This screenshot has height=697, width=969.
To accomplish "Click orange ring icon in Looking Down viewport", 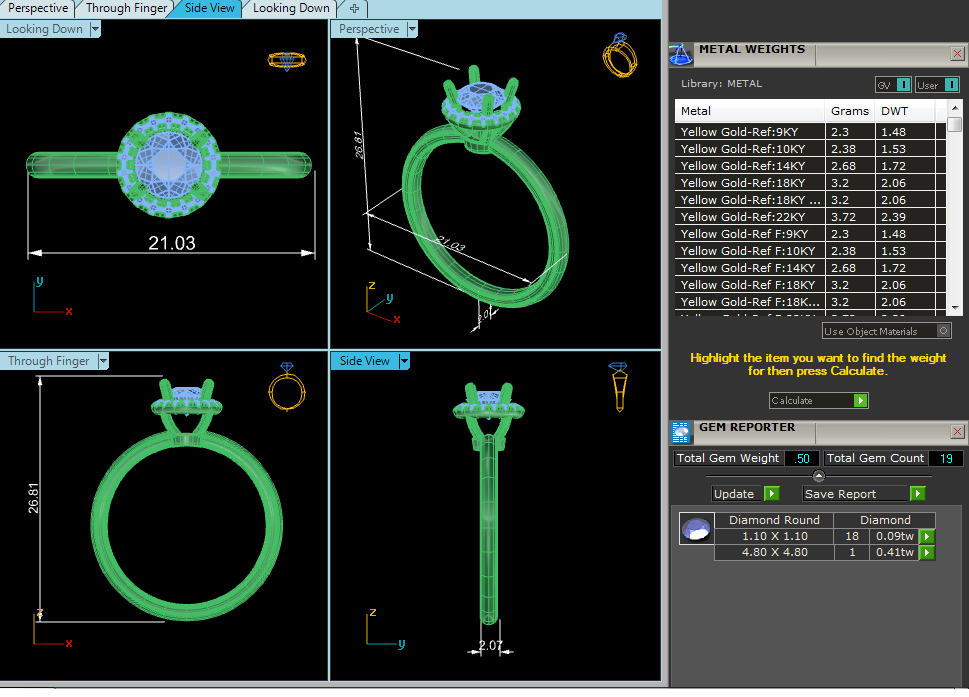I will (287, 61).
